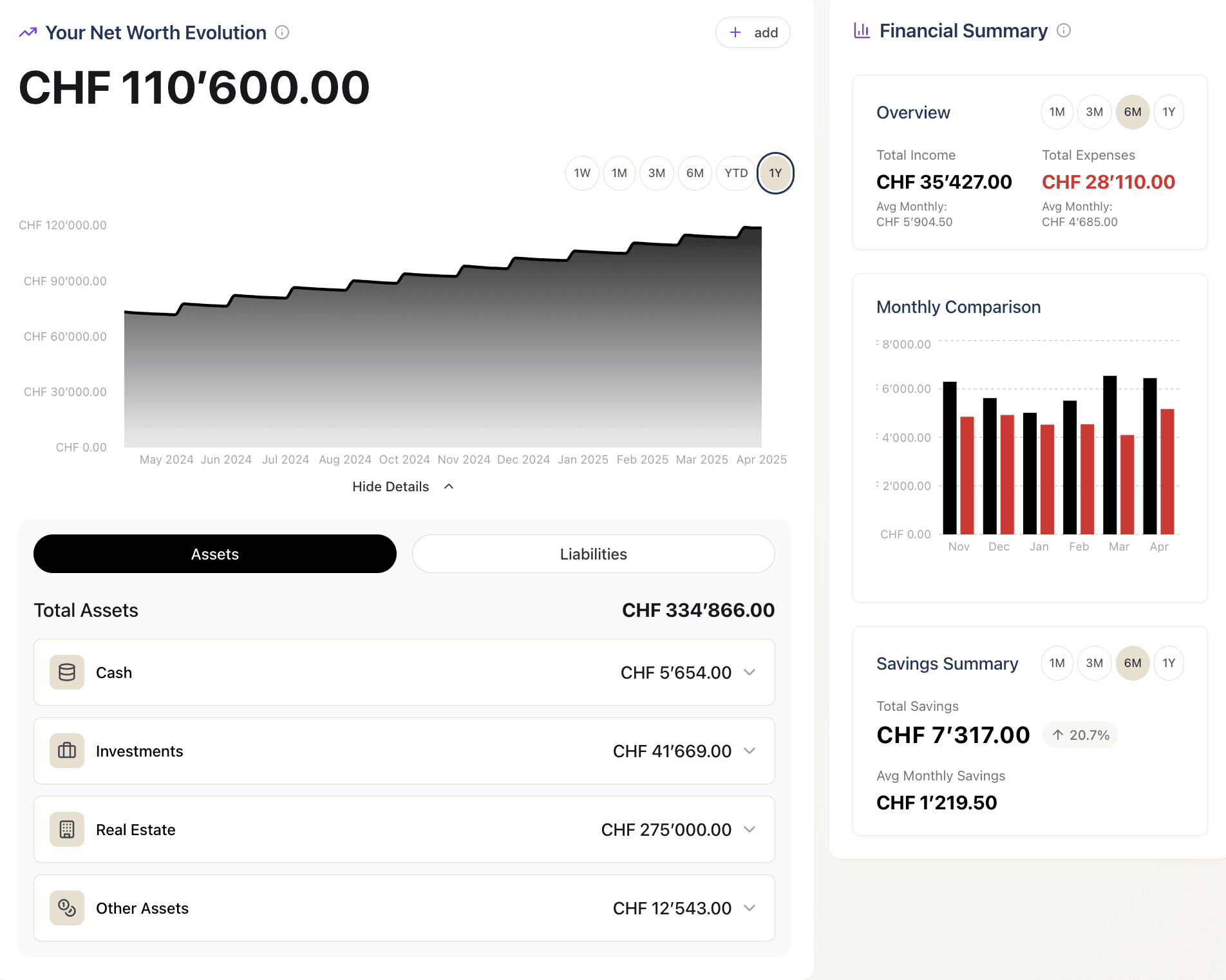Expand the Cash asset row chevron

pyautogui.click(x=750, y=672)
